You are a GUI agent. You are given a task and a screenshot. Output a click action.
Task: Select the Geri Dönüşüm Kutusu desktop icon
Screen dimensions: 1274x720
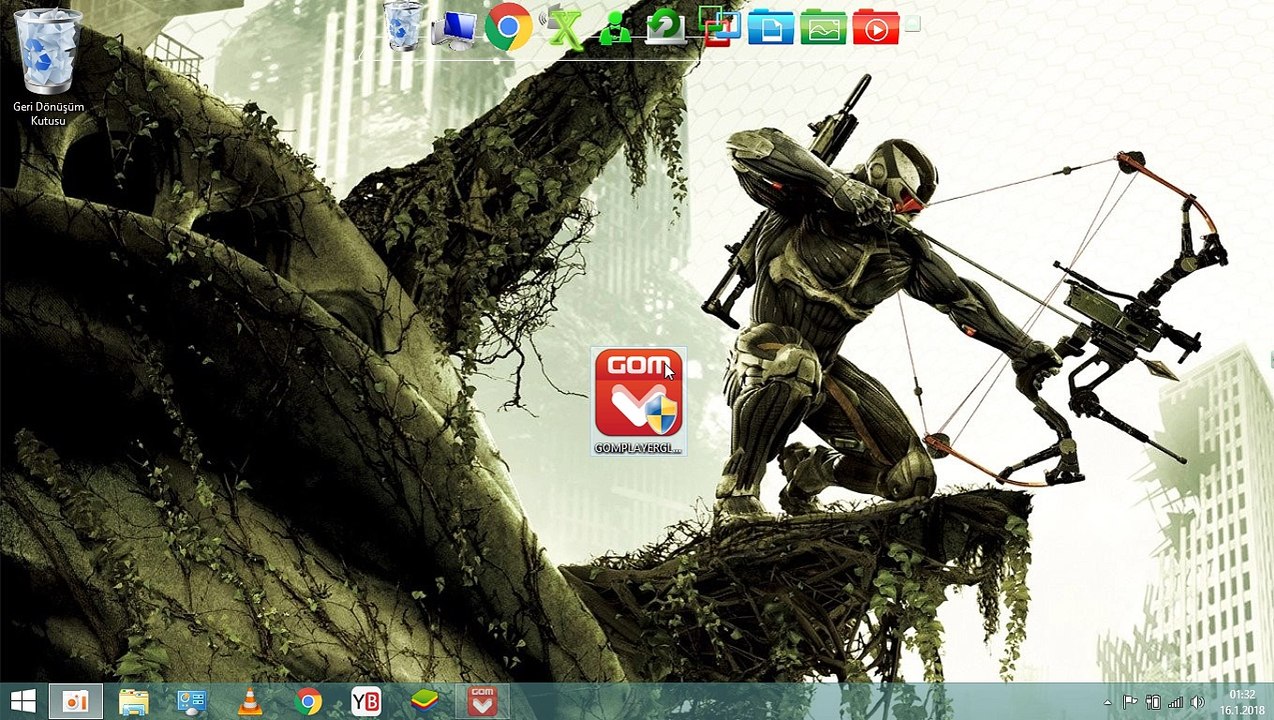[x=48, y=66]
